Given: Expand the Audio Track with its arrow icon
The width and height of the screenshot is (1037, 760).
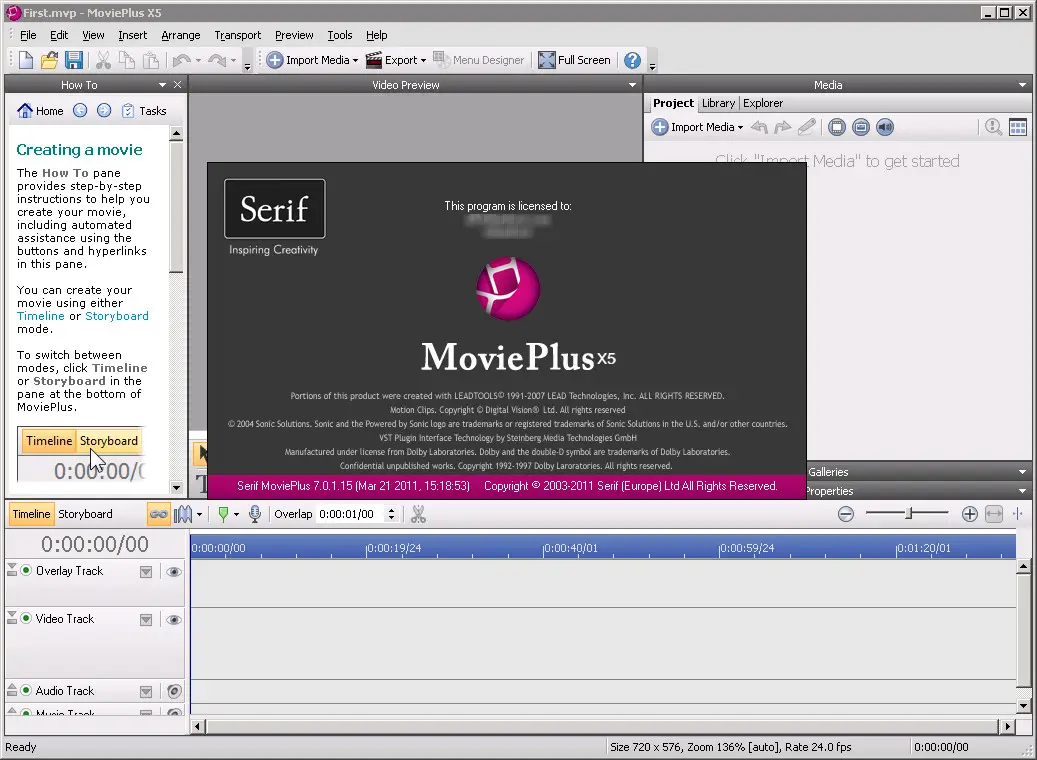Looking at the screenshot, I should click(x=12, y=689).
